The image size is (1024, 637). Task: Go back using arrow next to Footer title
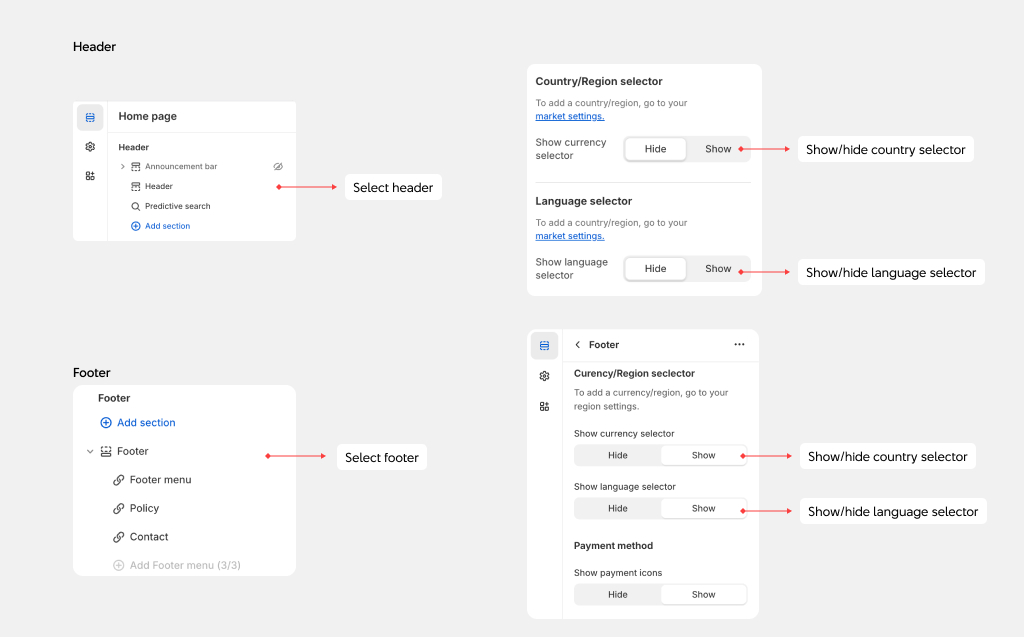578,345
